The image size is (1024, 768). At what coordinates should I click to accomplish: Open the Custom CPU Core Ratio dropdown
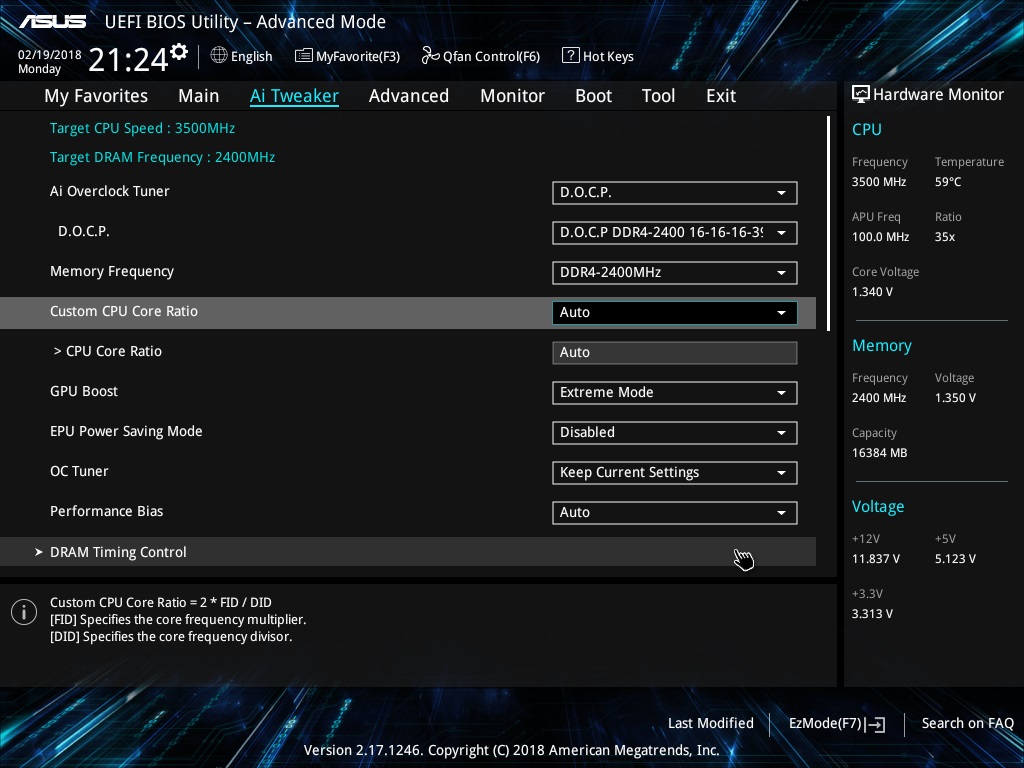pyautogui.click(x=675, y=312)
